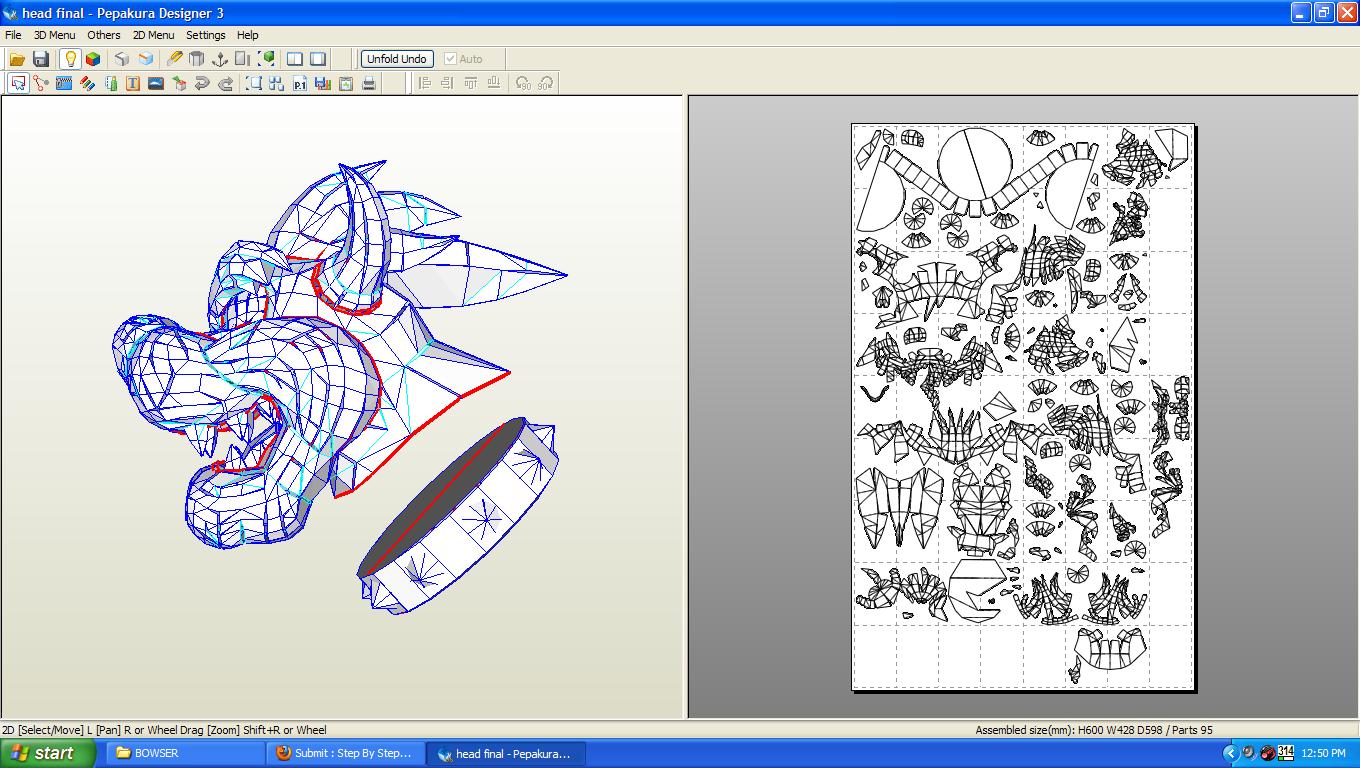Open the 3D Menu
Screen dimensions: 1360x768
(x=55, y=35)
